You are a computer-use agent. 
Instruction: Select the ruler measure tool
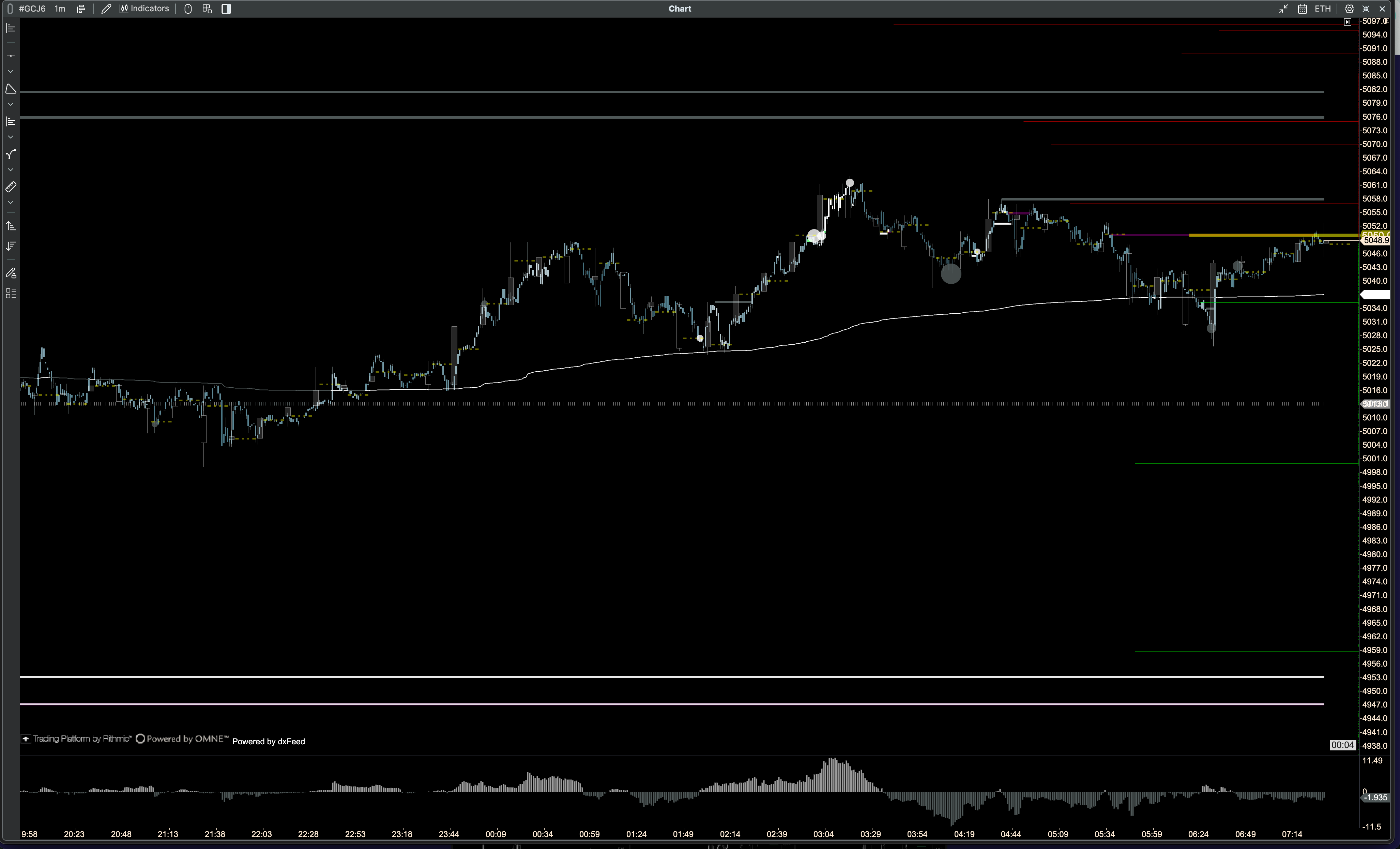pyautogui.click(x=11, y=187)
